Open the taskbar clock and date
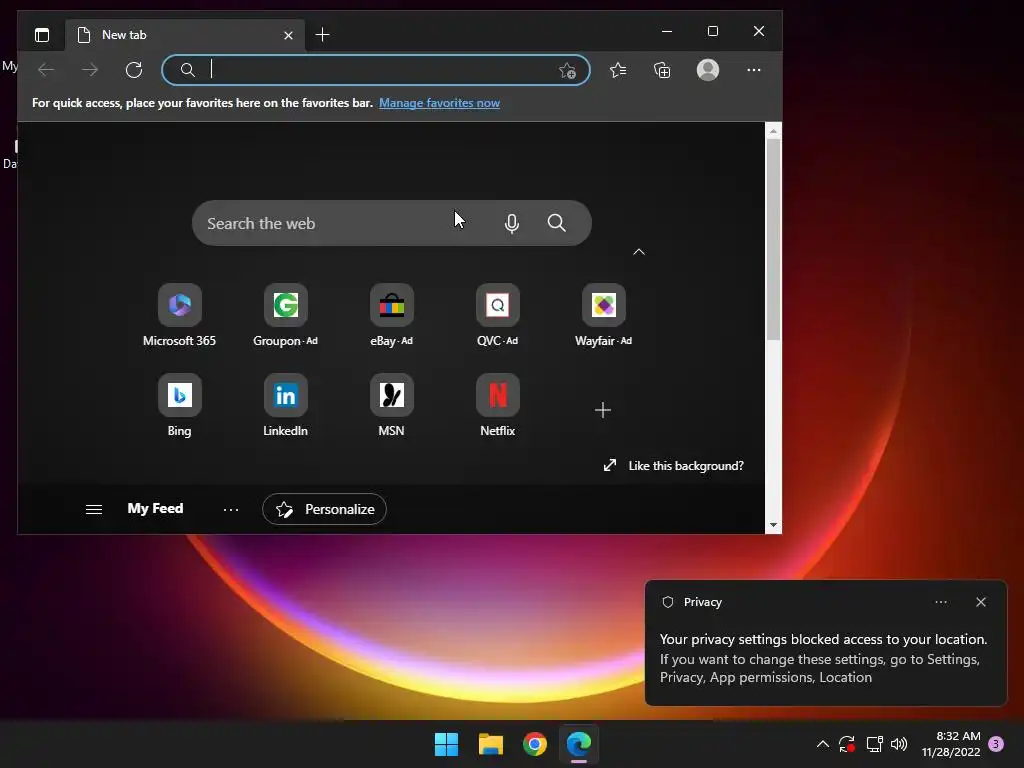Image resolution: width=1024 pixels, height=768 pixels. pyautogui.click(x=951, y=744)
